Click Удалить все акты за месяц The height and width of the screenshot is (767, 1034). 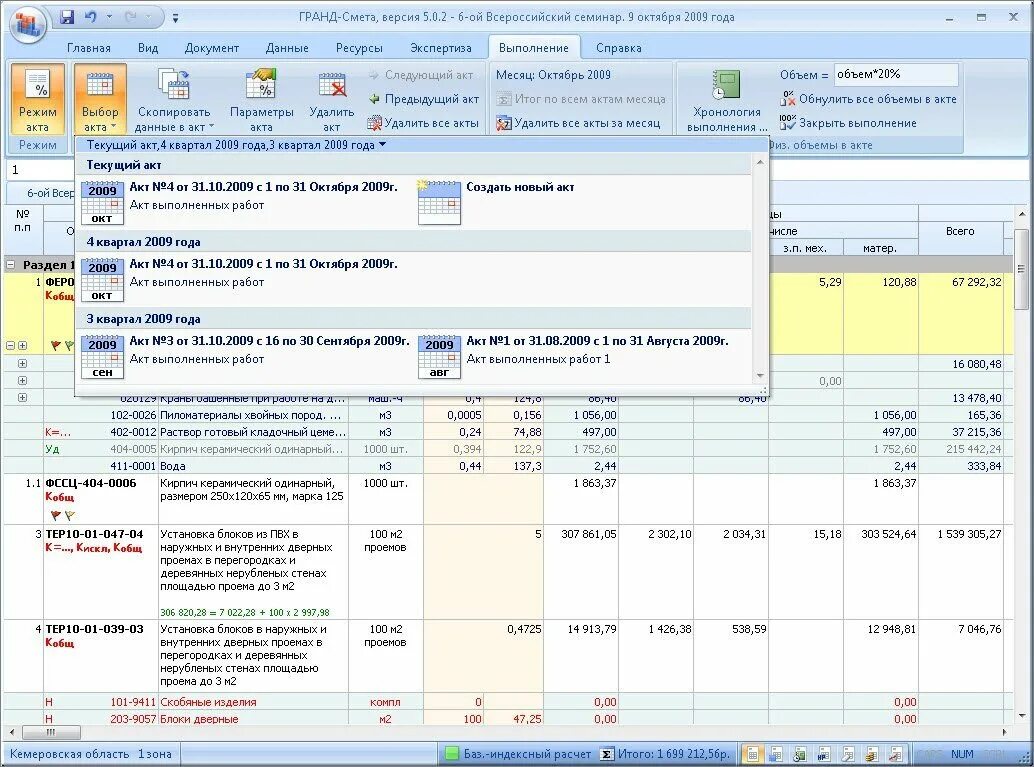point(578,123)
